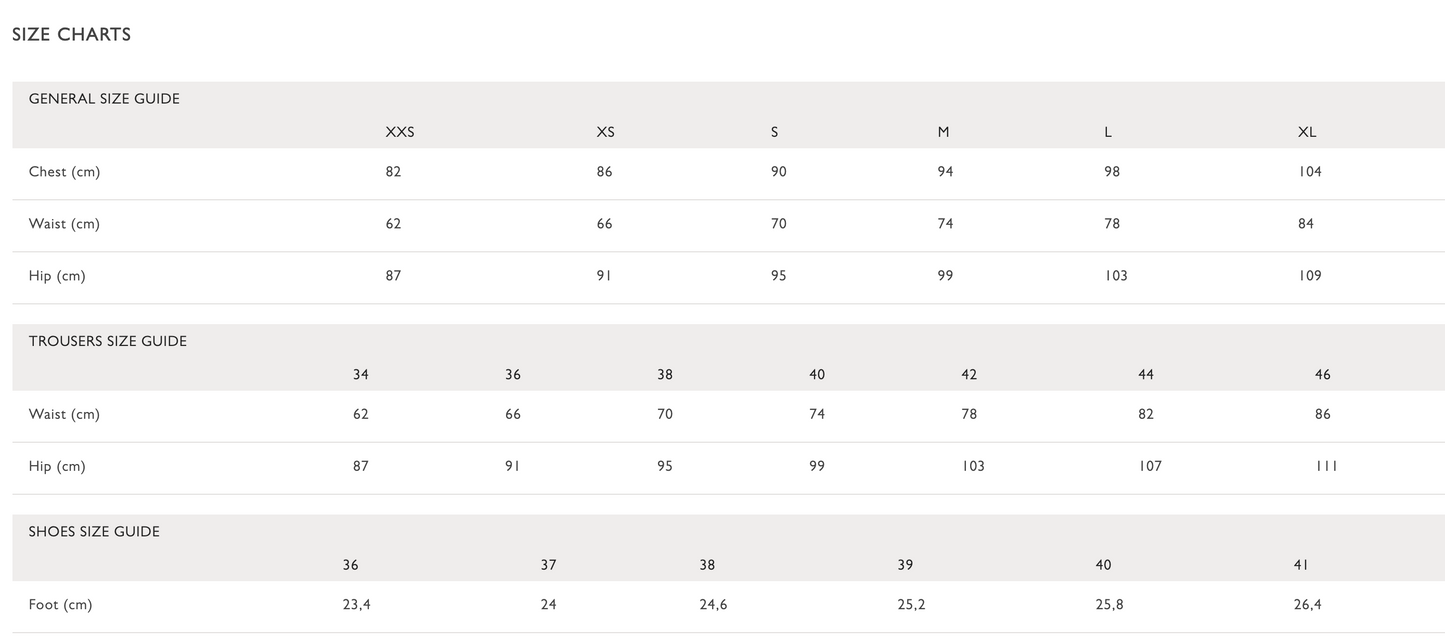Select the XXS size column header
The width and height of the screenshot is (1445, 642).
(x=399, y=132)
